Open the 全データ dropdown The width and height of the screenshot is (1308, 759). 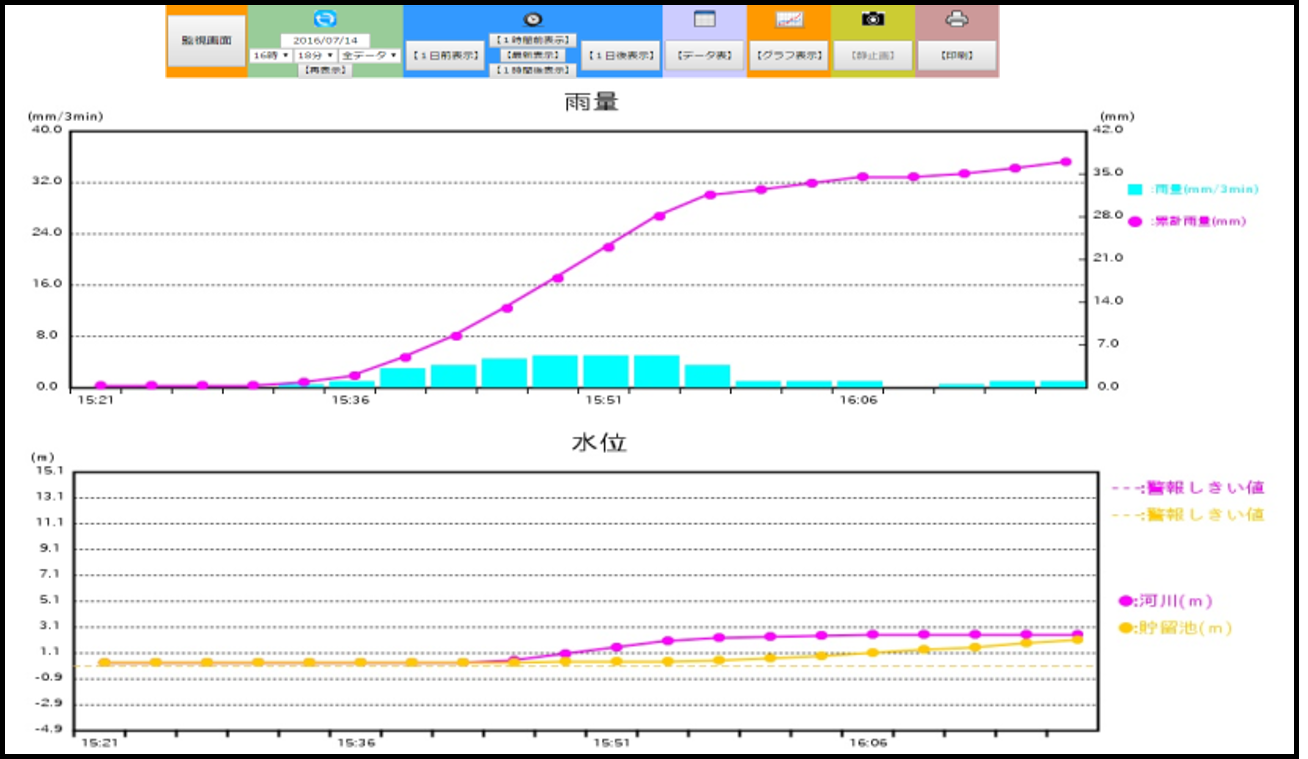click(x=369, y=55)
